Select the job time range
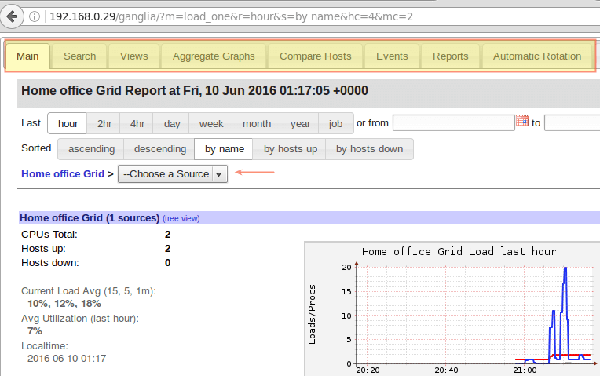 pos(336,123)
